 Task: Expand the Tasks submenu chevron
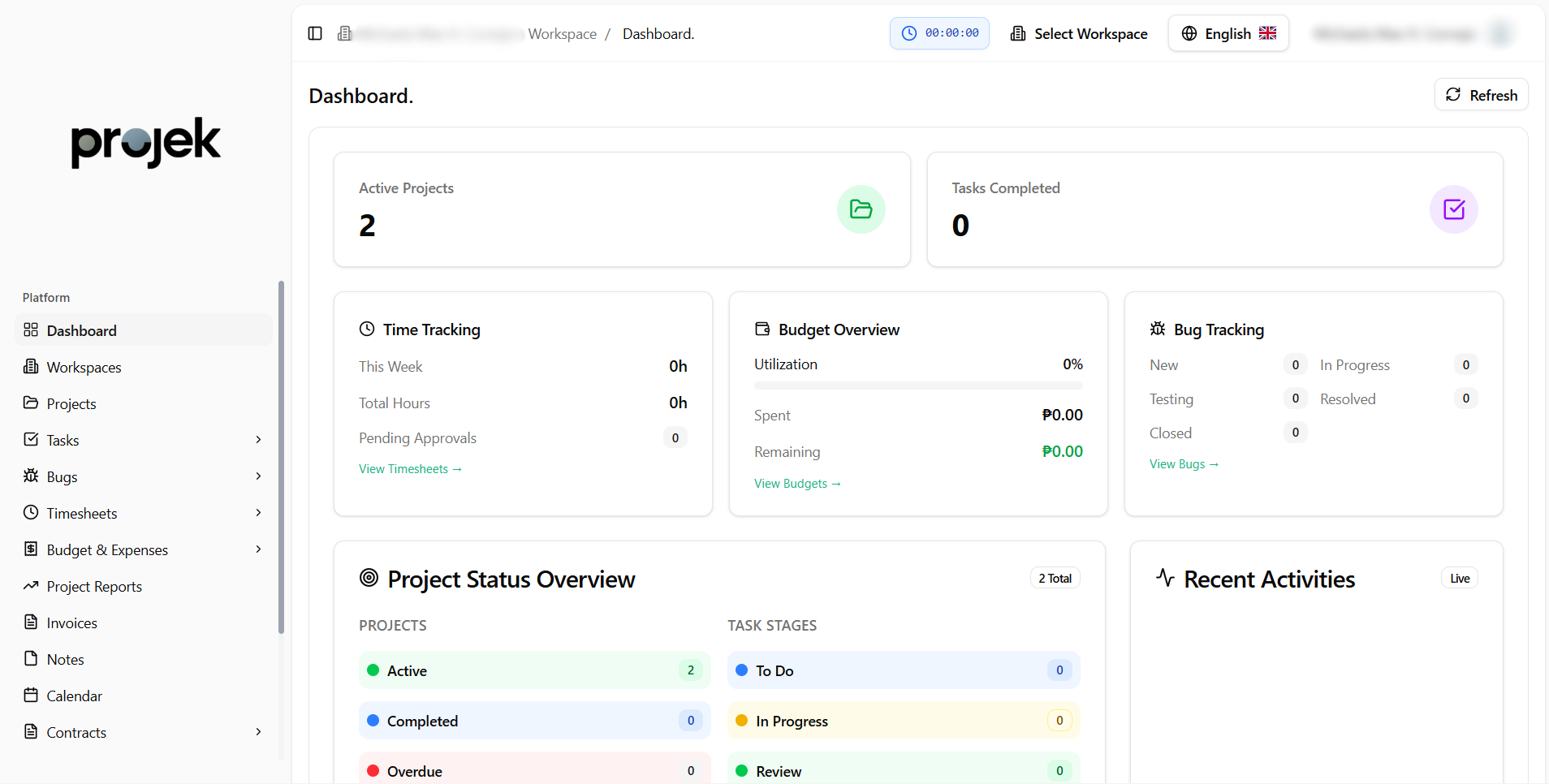click(258, 440)
